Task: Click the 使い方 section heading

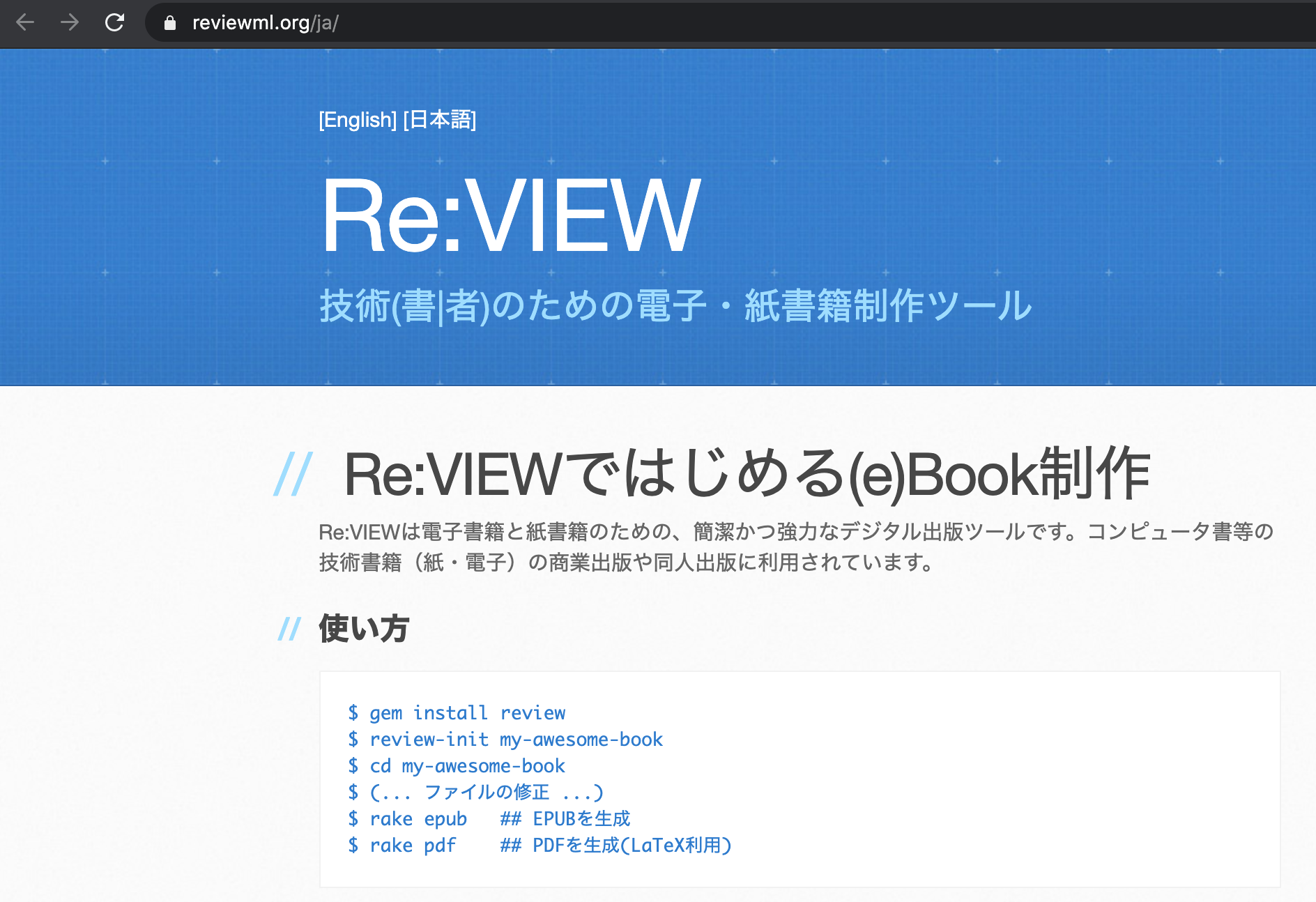Action: (364, 628)
